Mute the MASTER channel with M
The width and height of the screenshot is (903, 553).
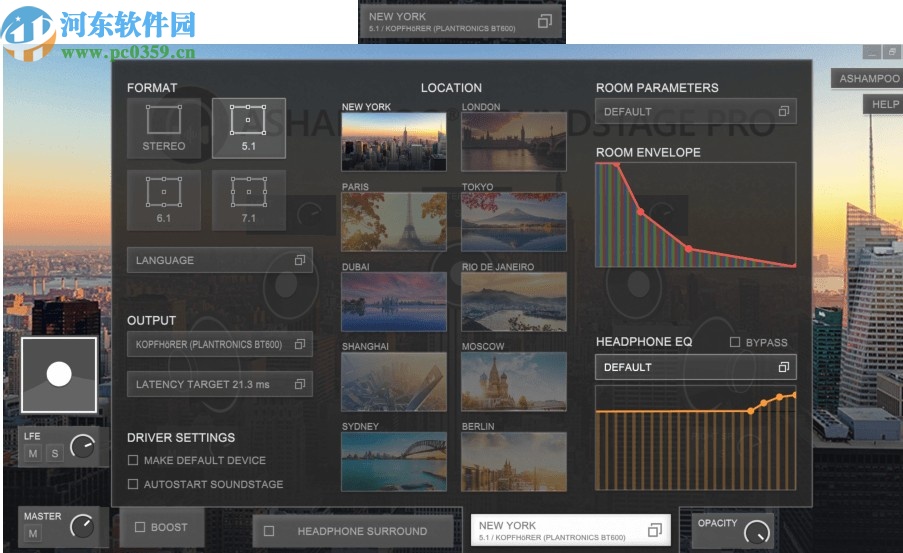[x=33, y=533]
